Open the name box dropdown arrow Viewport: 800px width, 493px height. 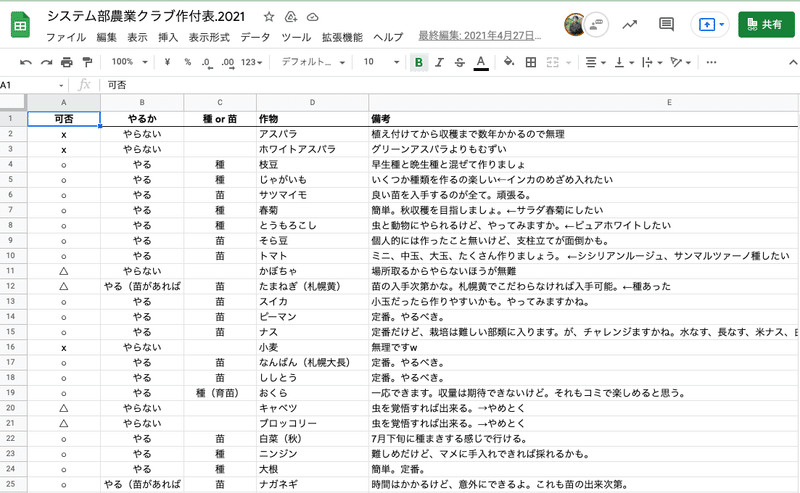[61, 85]
